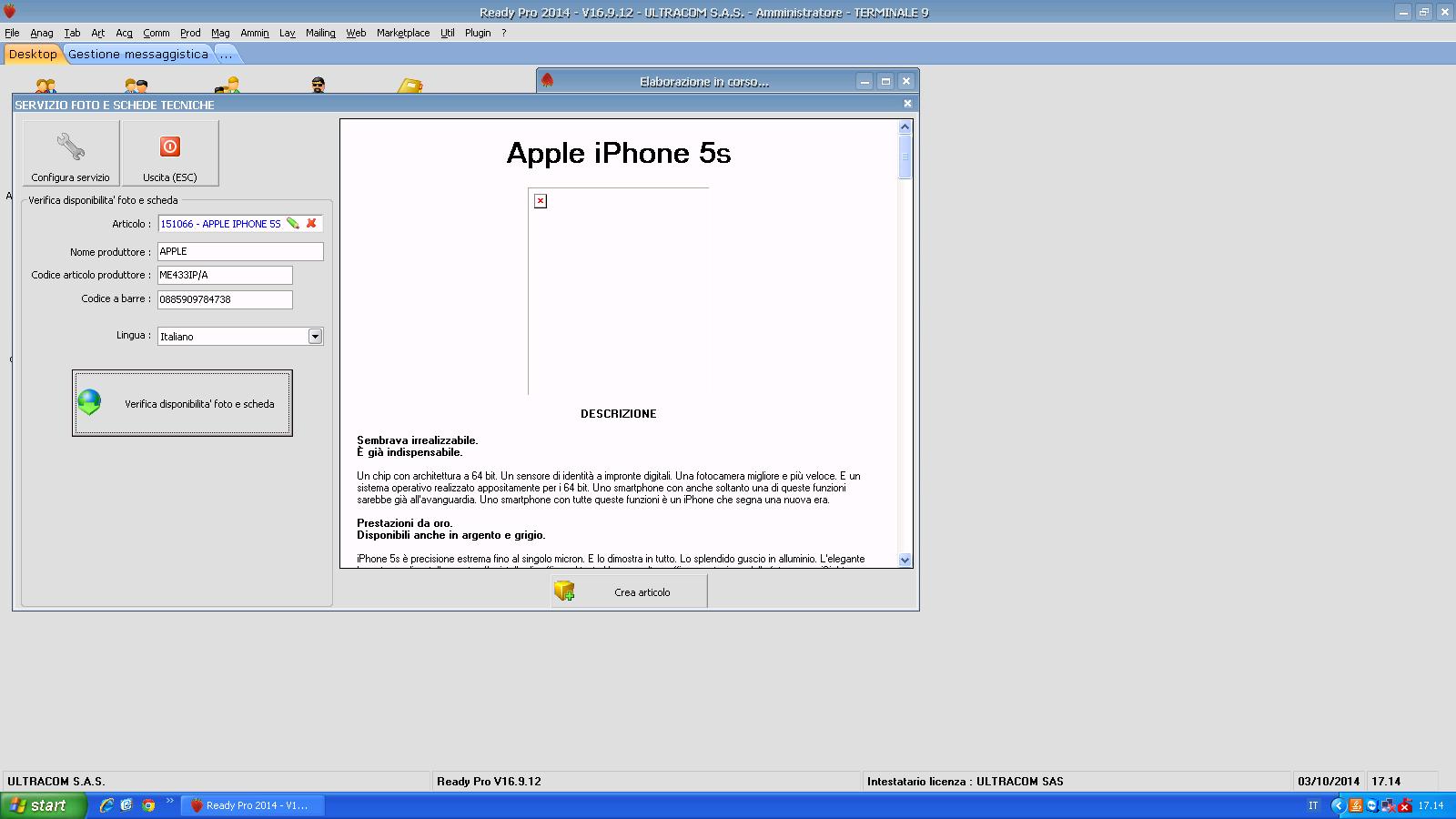Open the Lingua dropdown arrow

click(x=315, y=336)
